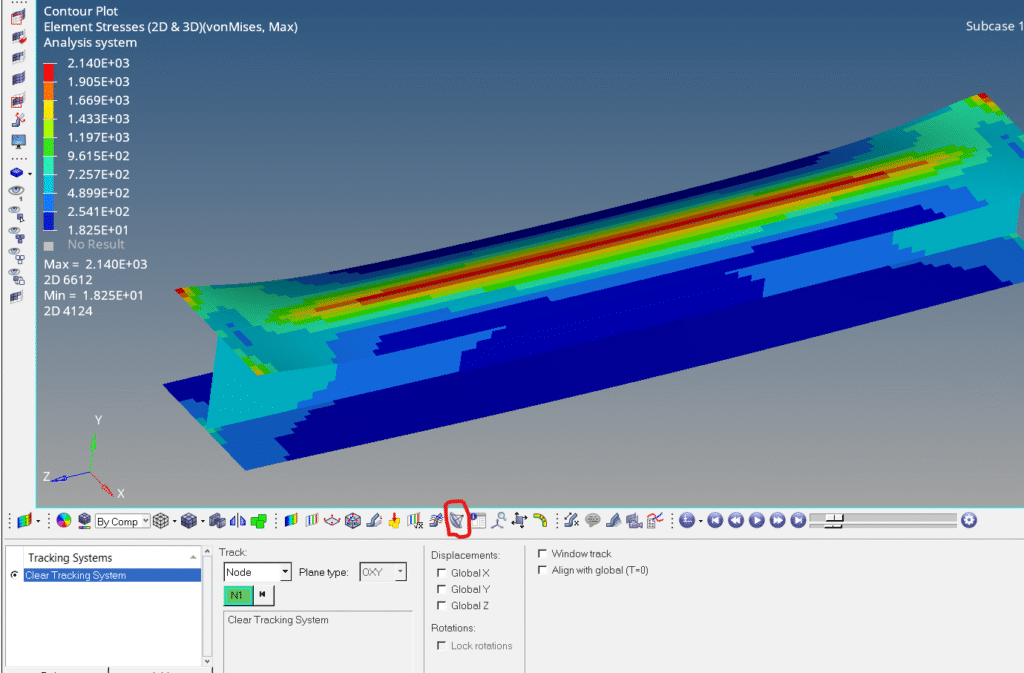The height and width of the screenshot is (673, 1024).
Task: Click the color wheel icon in toolbar
Action: point(63,521)
